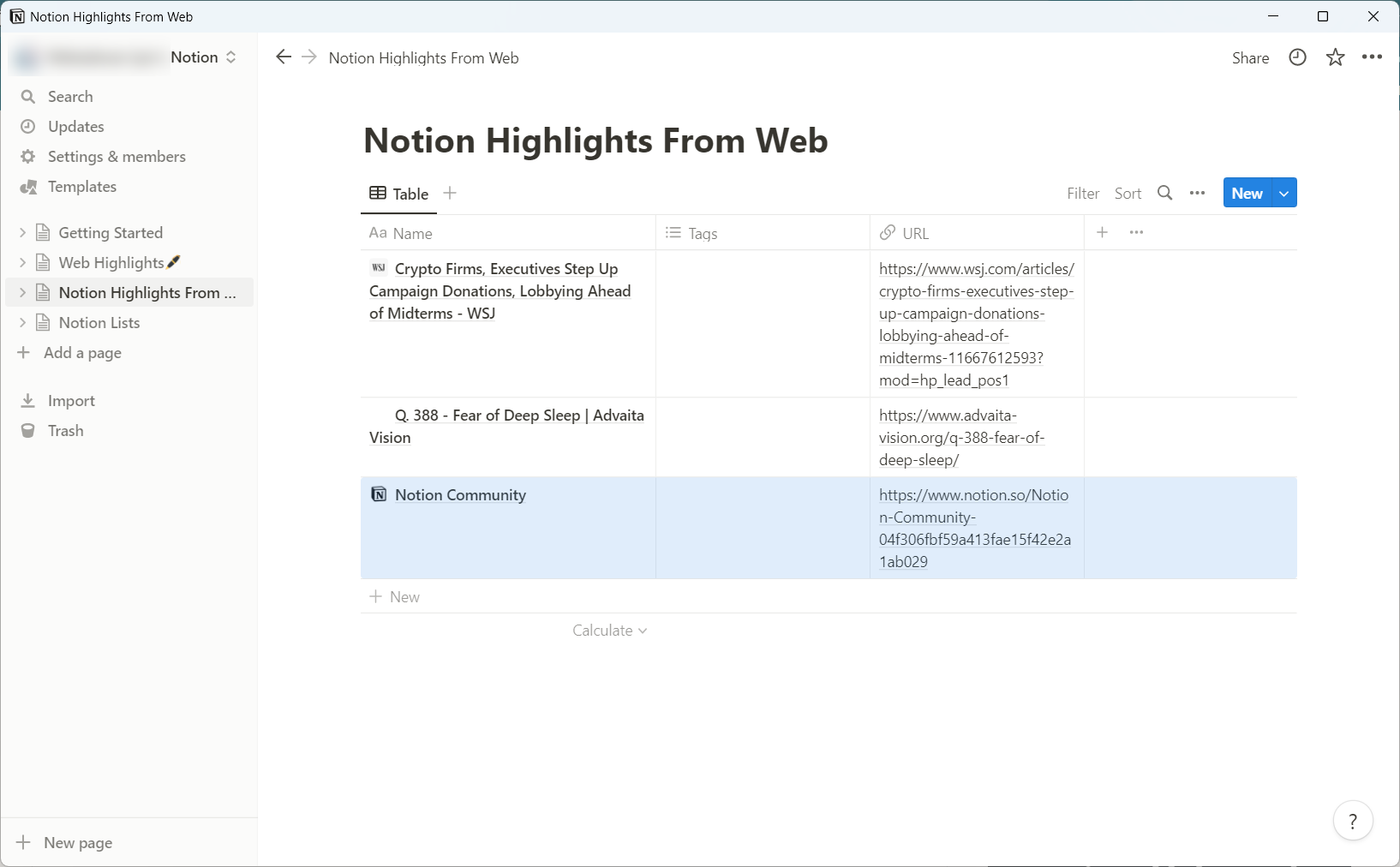Click the Name column header

pos(508,233)
